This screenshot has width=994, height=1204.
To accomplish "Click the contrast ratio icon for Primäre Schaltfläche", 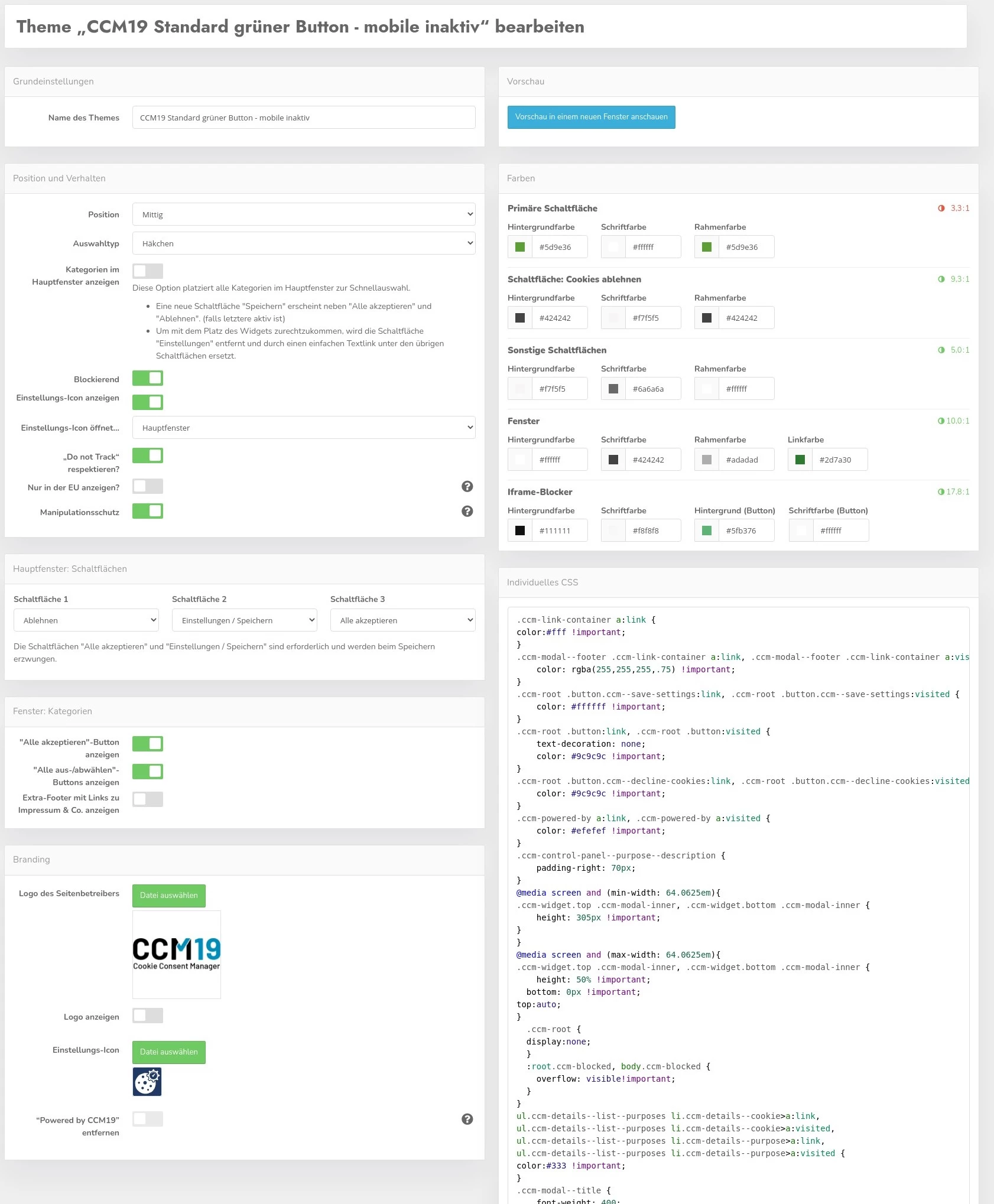I will tap(941, 209).
